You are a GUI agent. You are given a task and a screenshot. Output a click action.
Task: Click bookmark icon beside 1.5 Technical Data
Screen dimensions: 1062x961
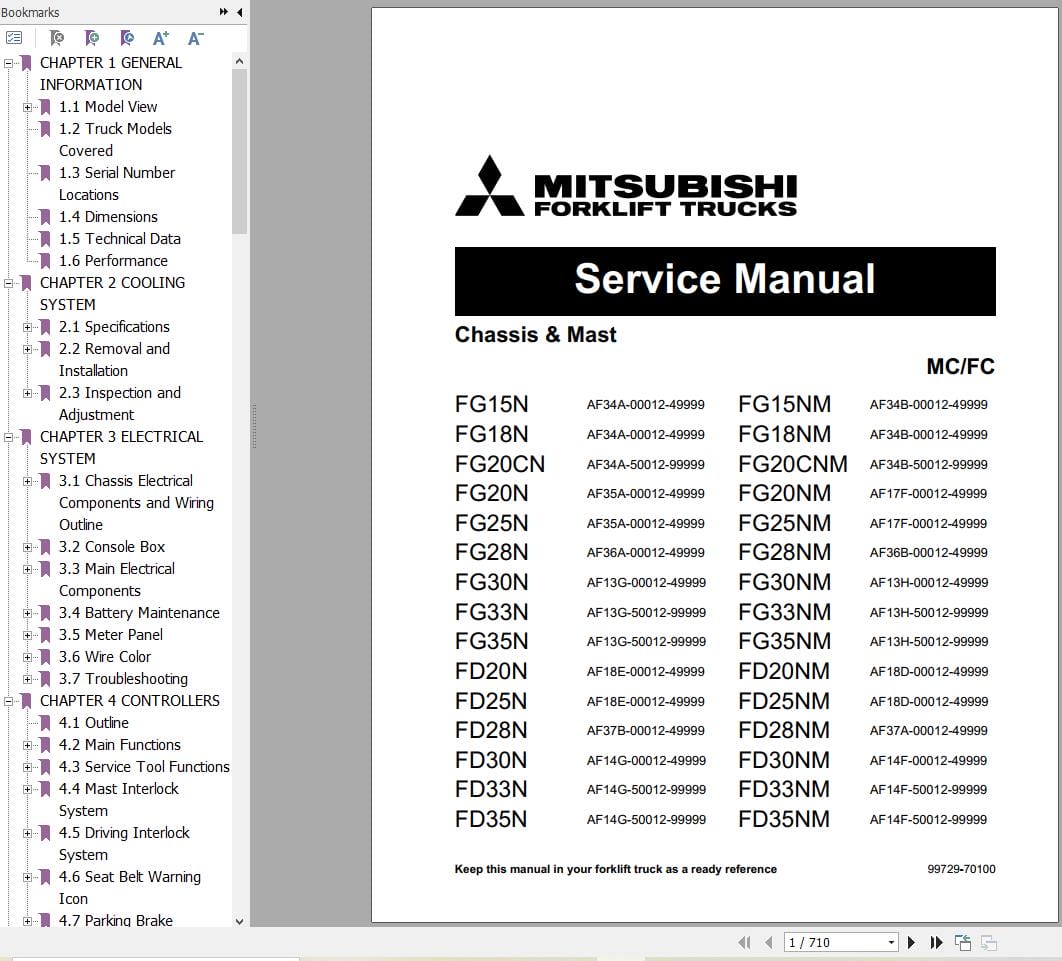(x=45, y=239)
